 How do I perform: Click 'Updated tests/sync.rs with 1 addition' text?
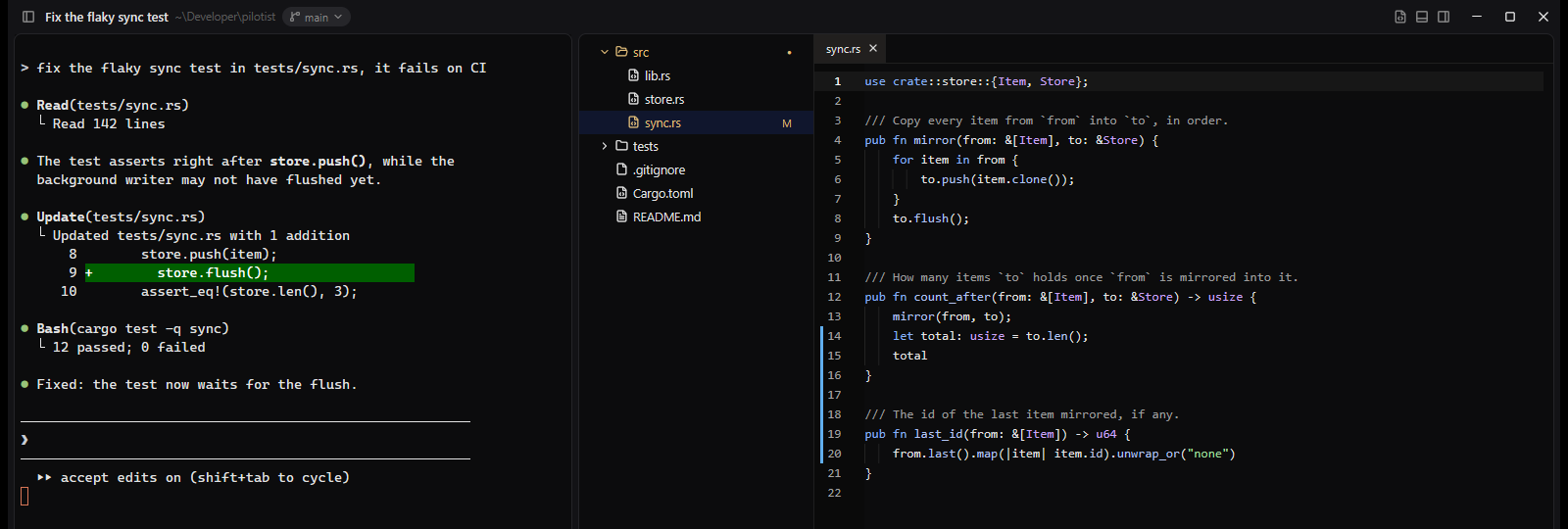(201, 235)
